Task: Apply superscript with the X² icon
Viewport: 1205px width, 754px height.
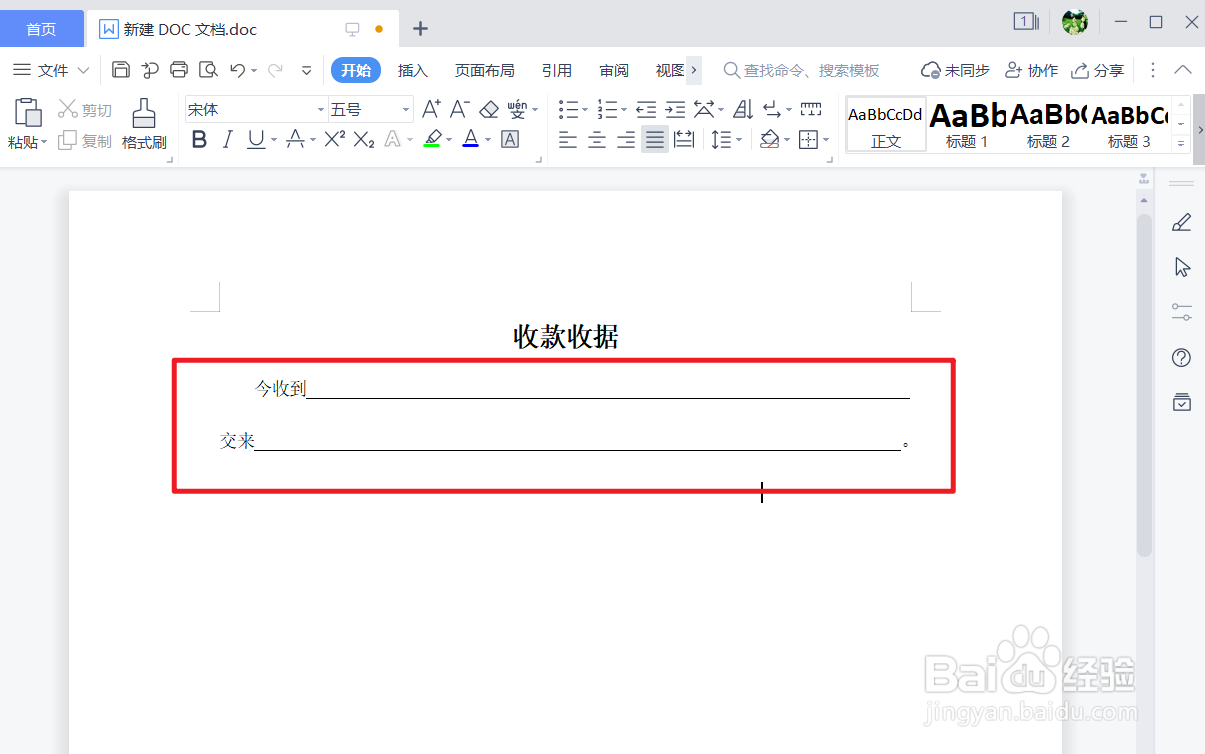Action: (x=335, y=139)
